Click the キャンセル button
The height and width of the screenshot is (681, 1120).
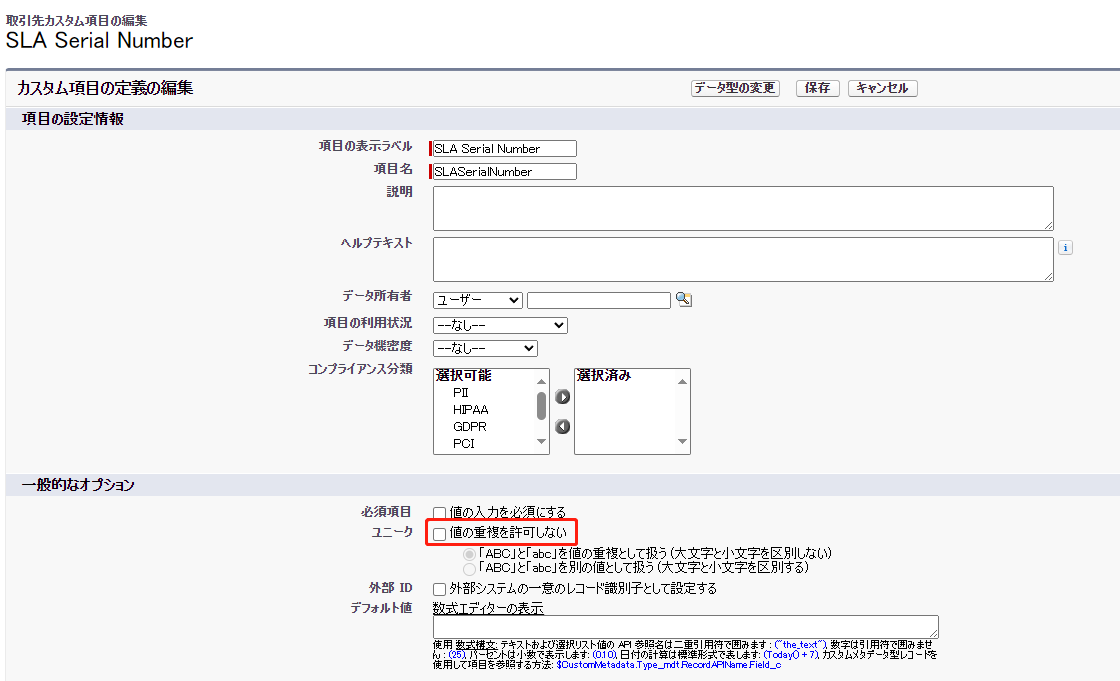click(882, 88)
